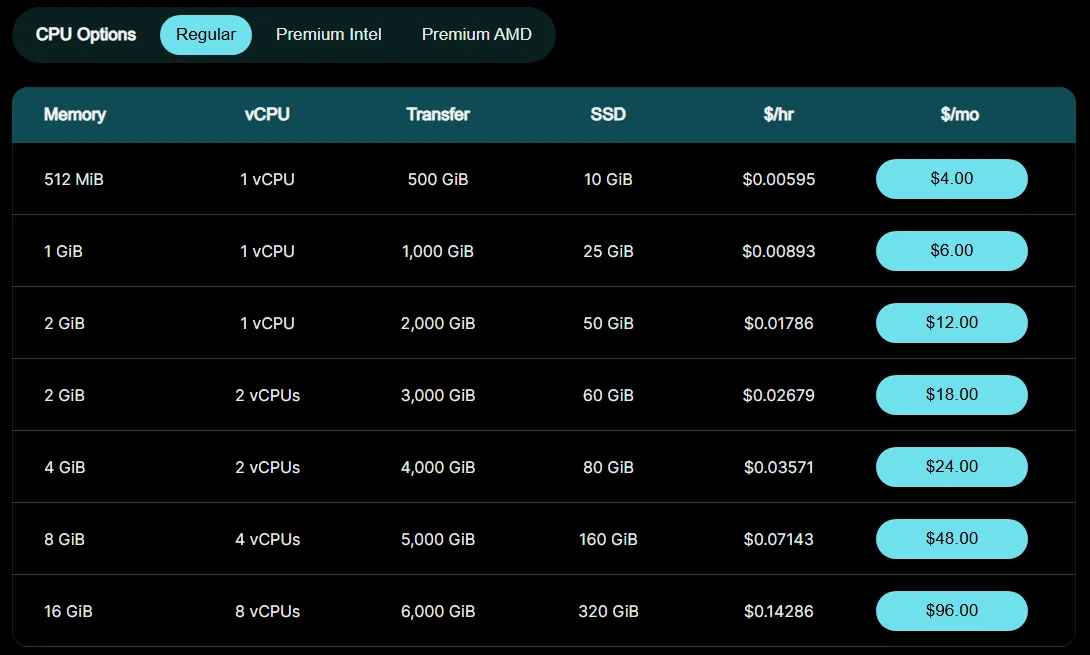1090x655 pixels.
Task: Click the $/hr column header
Action: (x=779, y=115)
